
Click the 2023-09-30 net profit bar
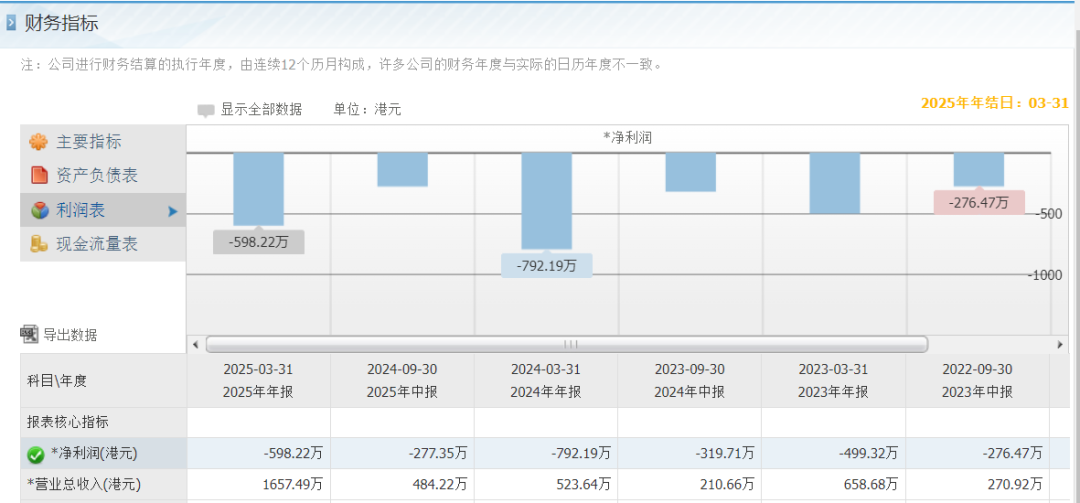tap(690, 172)
